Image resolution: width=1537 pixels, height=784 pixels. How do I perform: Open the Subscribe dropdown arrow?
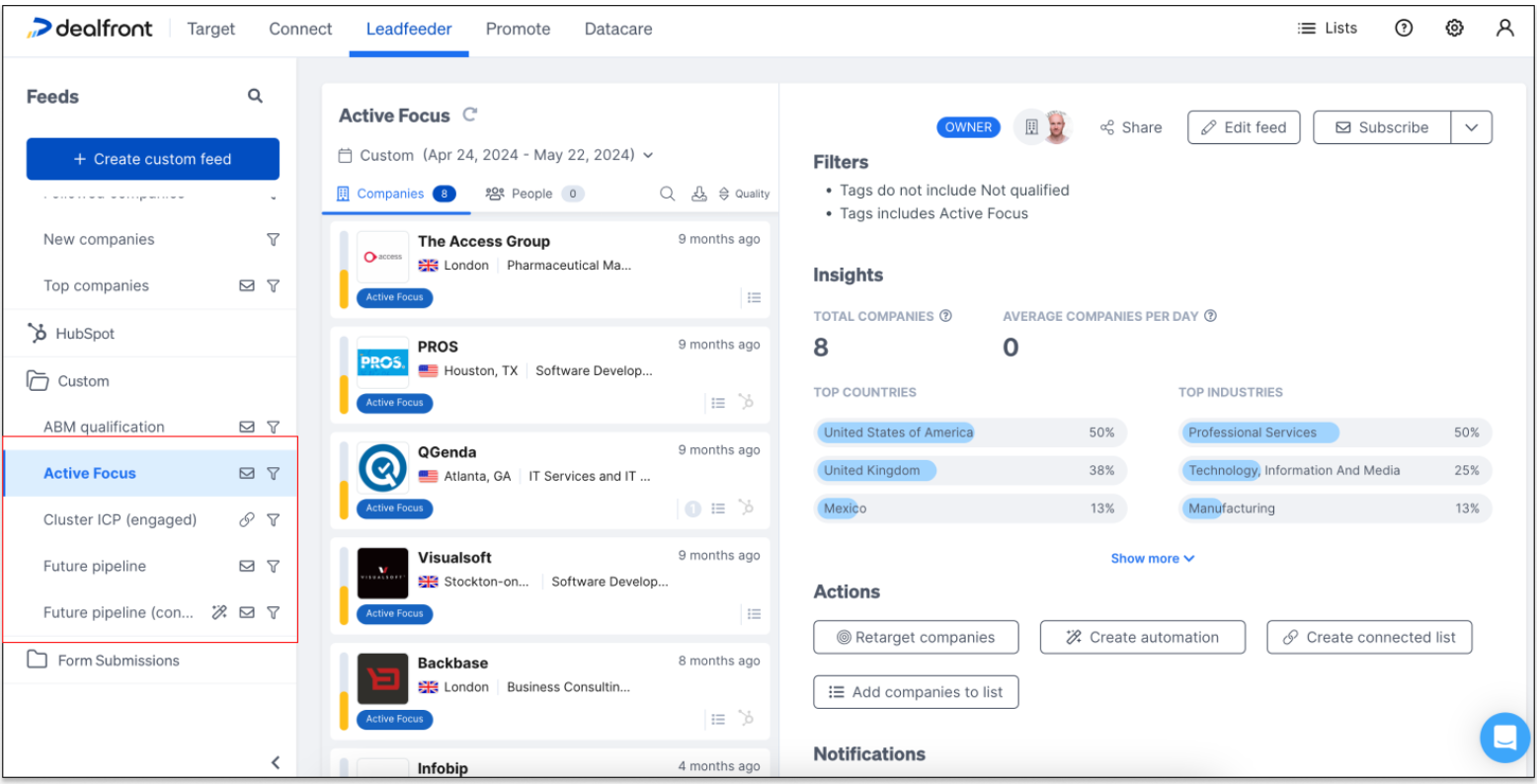pos(1472,127)
